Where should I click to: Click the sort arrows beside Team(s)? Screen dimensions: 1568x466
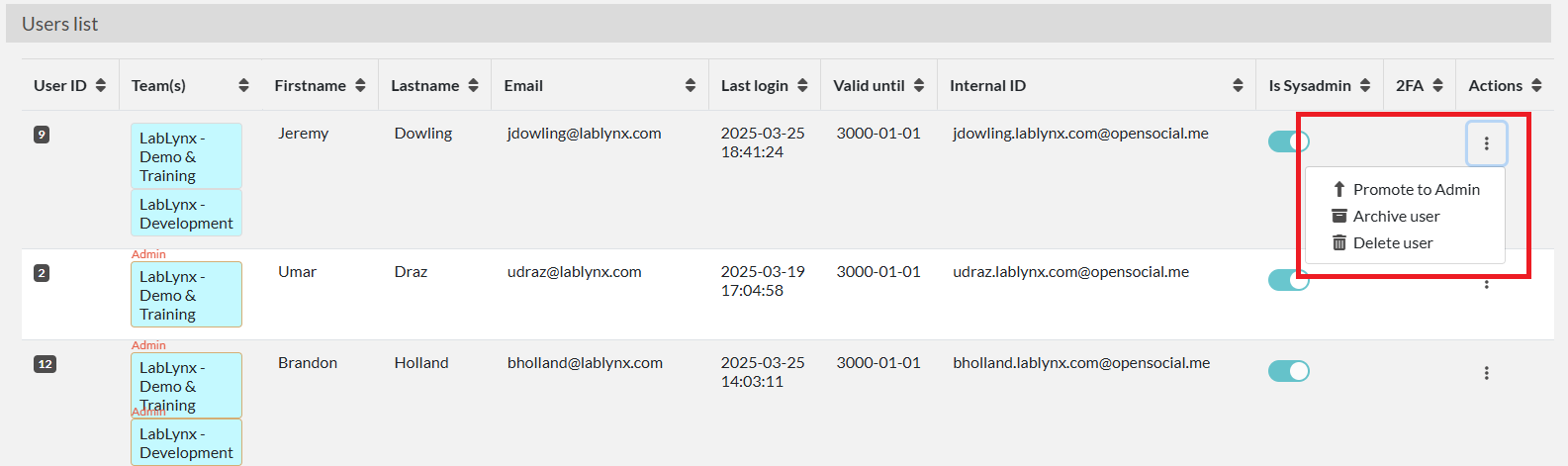(x=243, y=86)
